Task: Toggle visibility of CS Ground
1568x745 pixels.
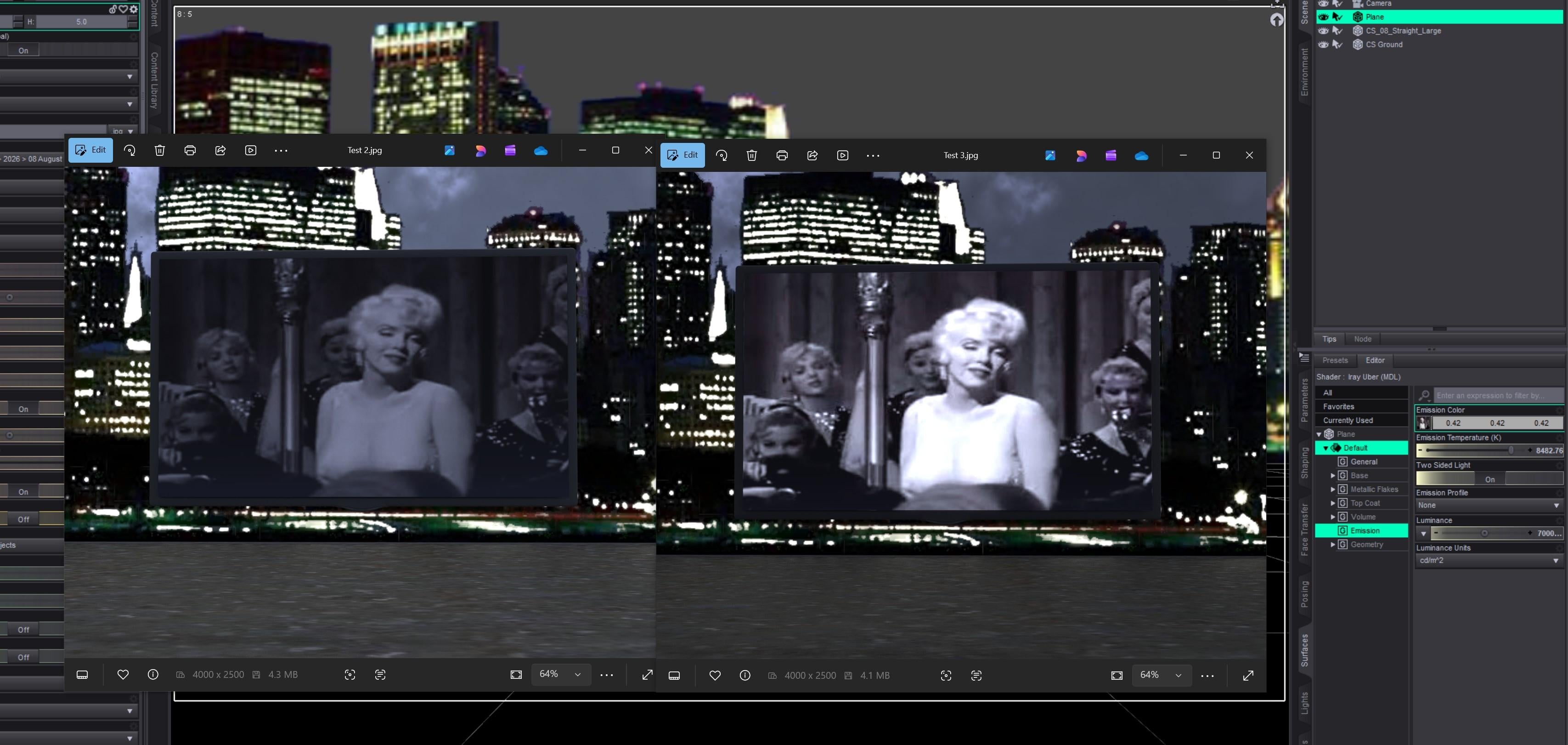Action: 1323,45
